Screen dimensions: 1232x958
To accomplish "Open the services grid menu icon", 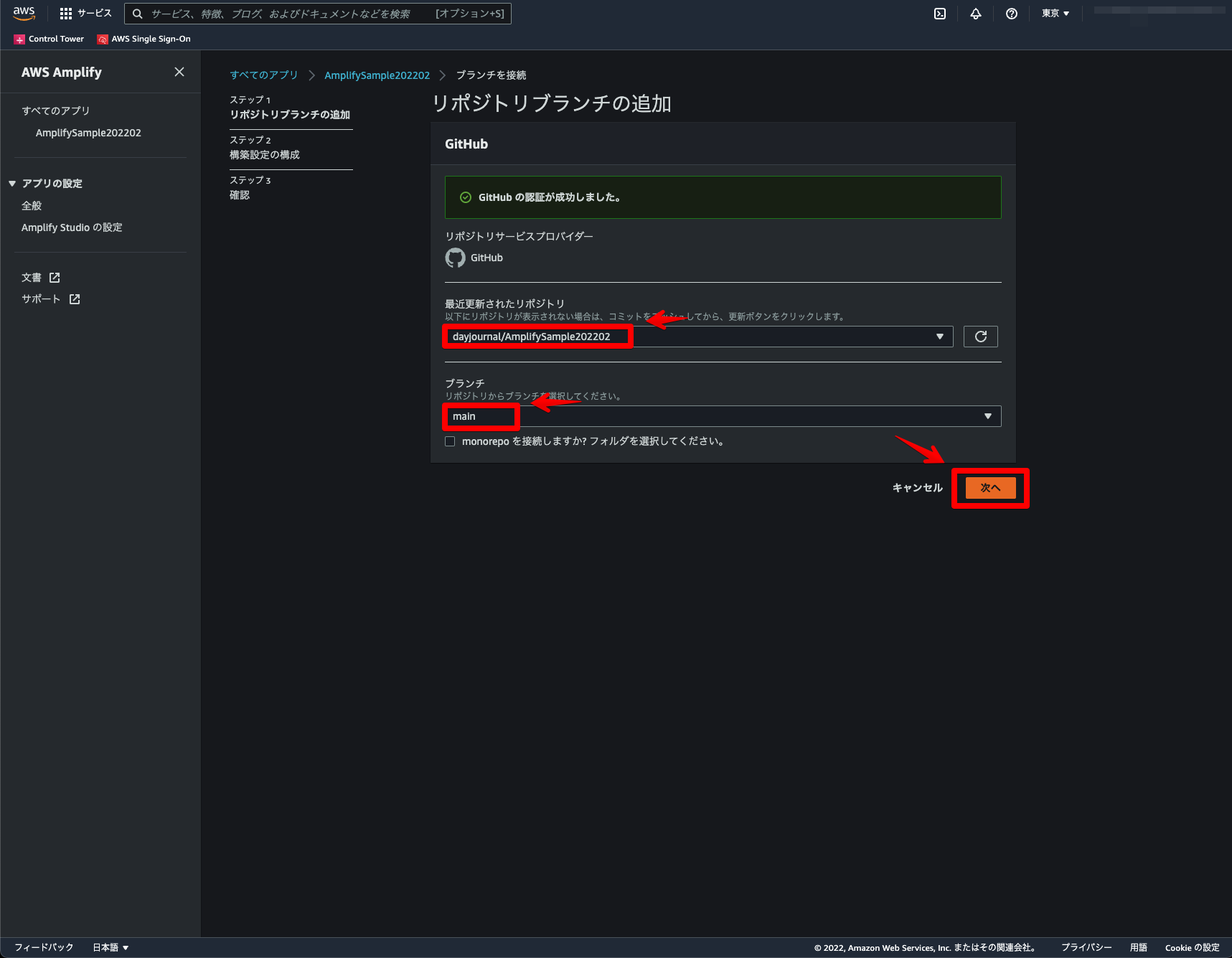I will click(x=66, y=14).
